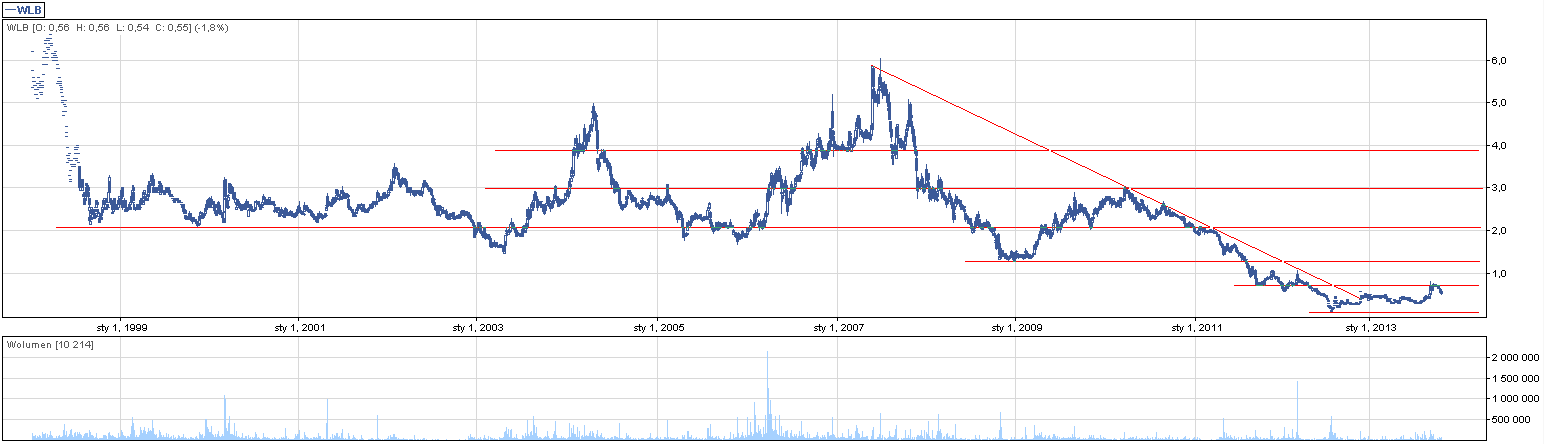Select the WLB legend tab

pos(25,10)
